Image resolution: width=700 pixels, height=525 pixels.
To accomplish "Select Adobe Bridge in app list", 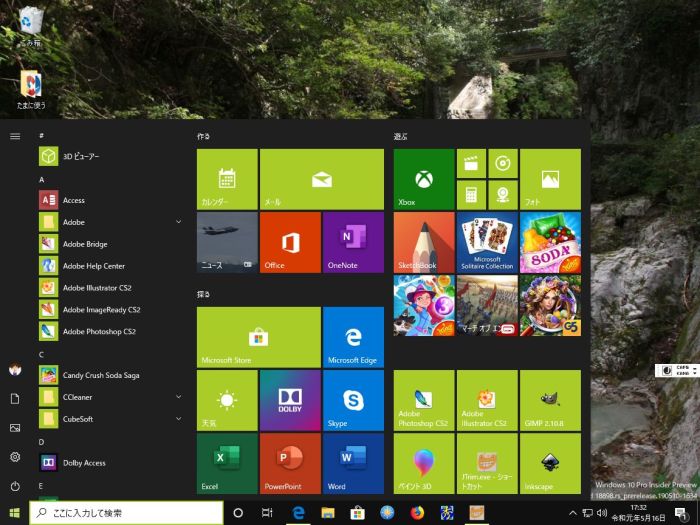I will [x=85, y=244].
